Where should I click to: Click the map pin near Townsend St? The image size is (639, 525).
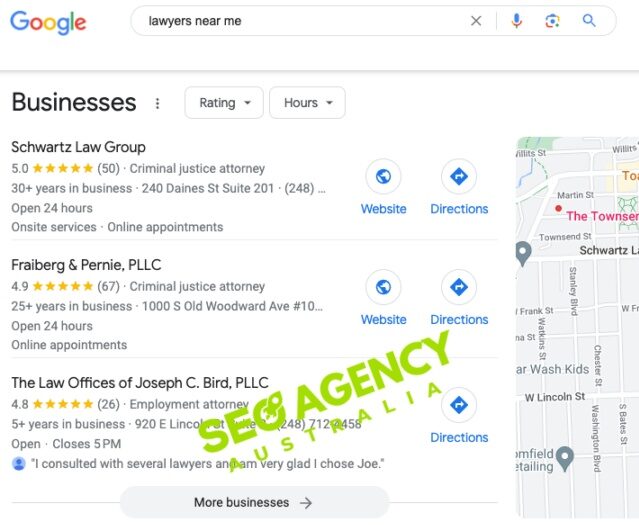(523, 254)
